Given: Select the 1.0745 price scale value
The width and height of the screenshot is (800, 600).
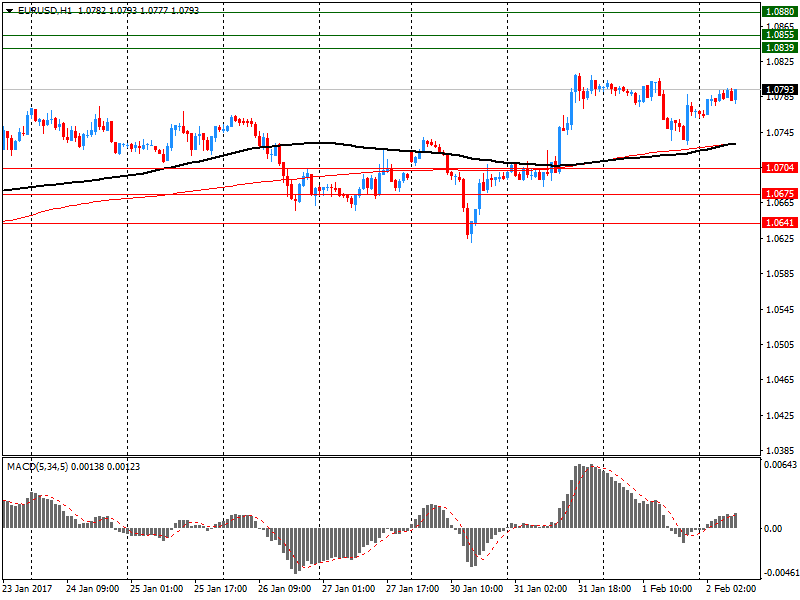Looking at the screenshot, I should click(x=780, y=133).
